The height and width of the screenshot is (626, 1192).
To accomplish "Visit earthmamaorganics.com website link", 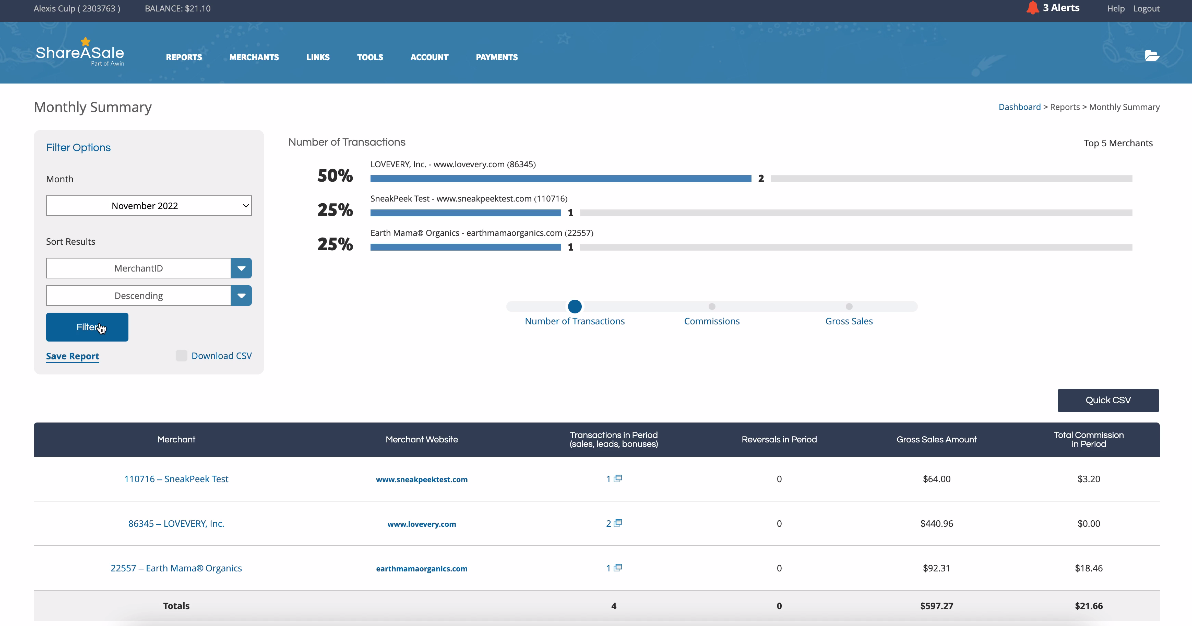I will [422, 568].
